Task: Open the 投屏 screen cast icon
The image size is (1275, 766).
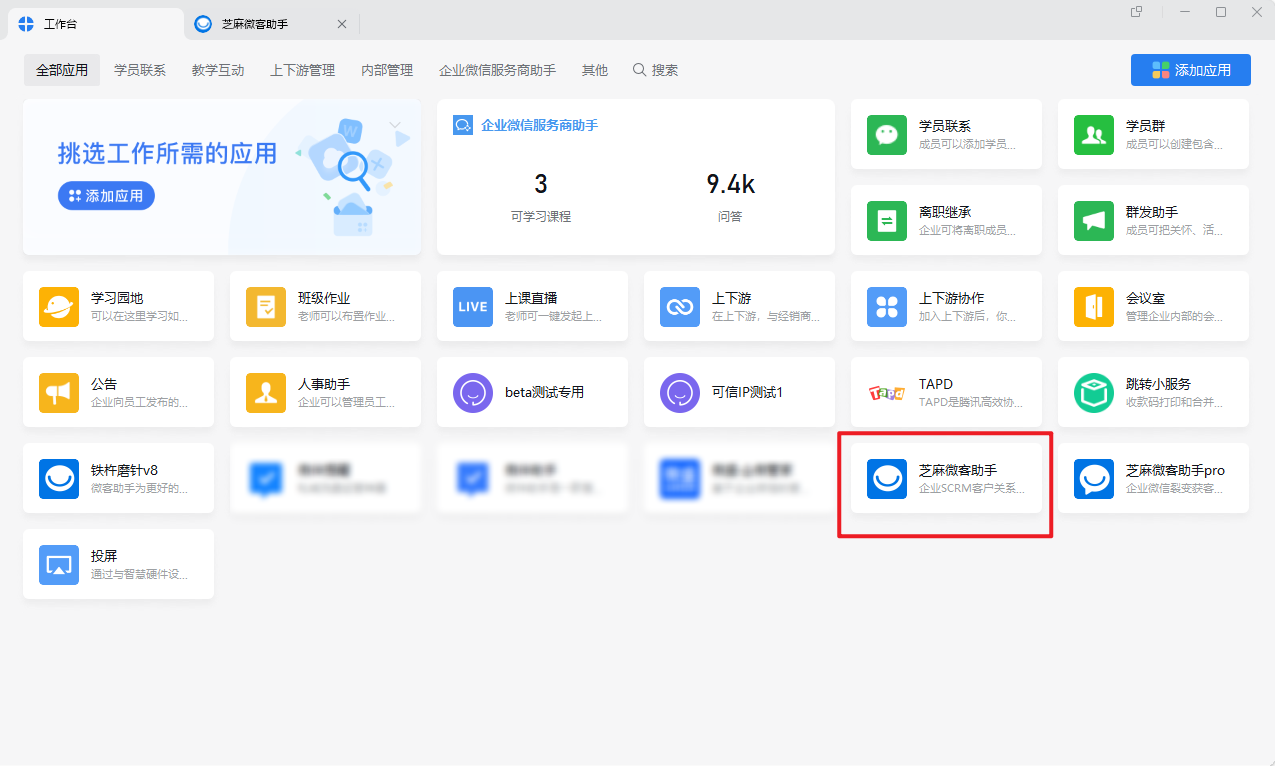Action: click(x=59, y=564)
